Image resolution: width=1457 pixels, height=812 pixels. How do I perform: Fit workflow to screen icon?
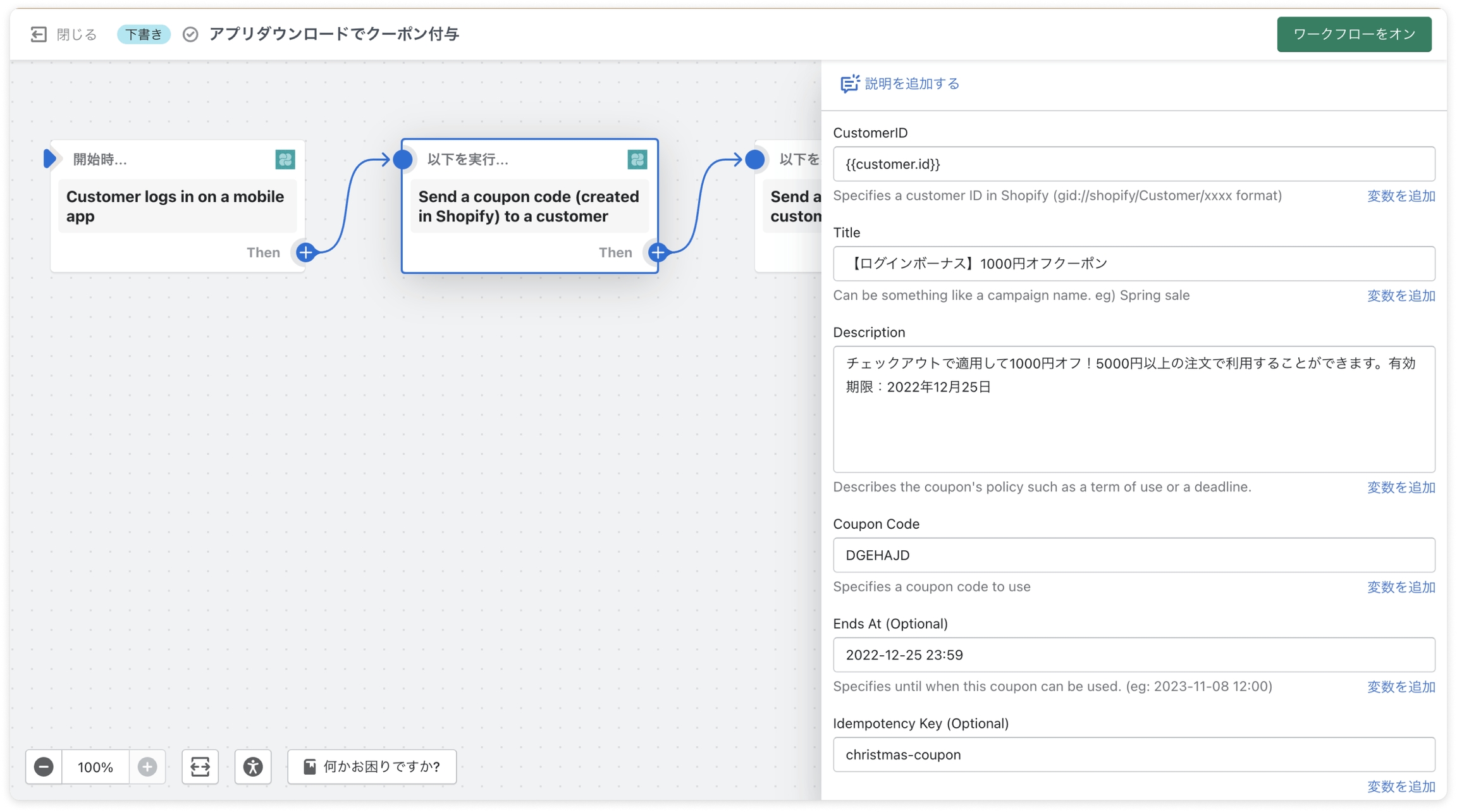tap(200, 766)
